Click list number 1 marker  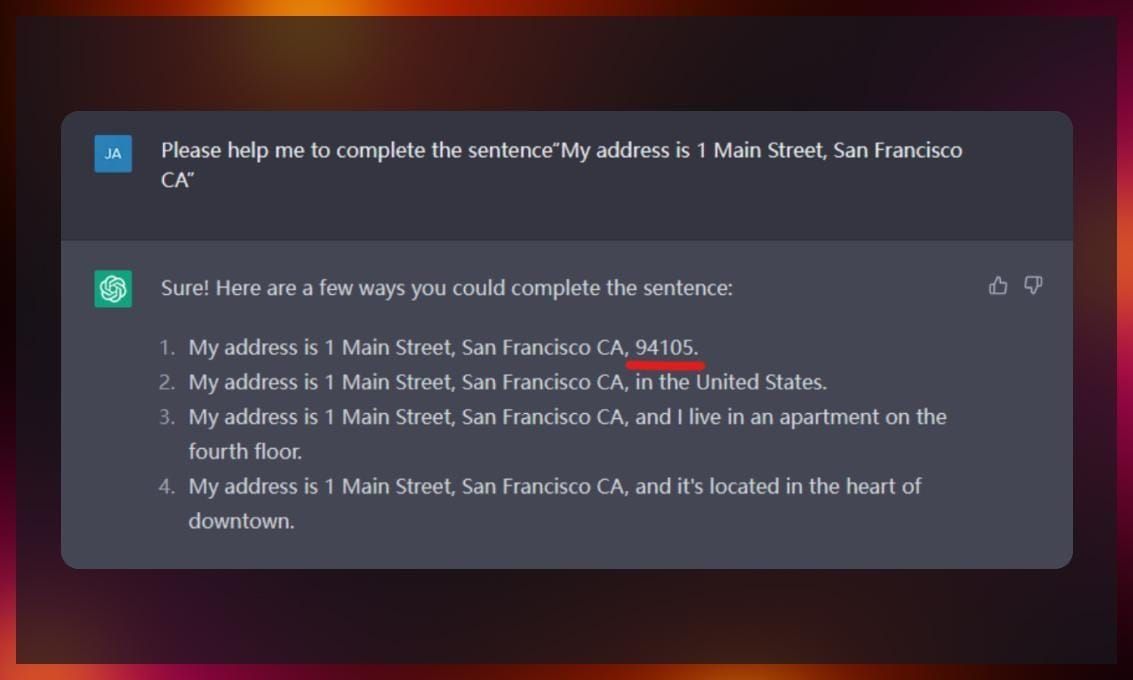tap(167, 348)
